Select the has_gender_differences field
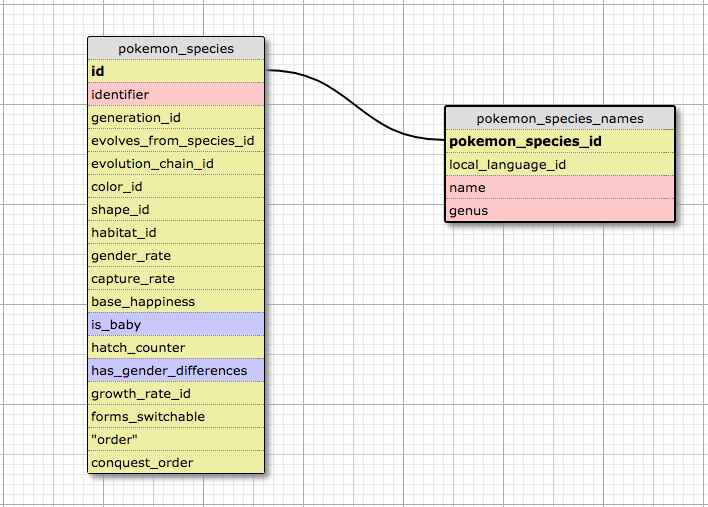 176,371
